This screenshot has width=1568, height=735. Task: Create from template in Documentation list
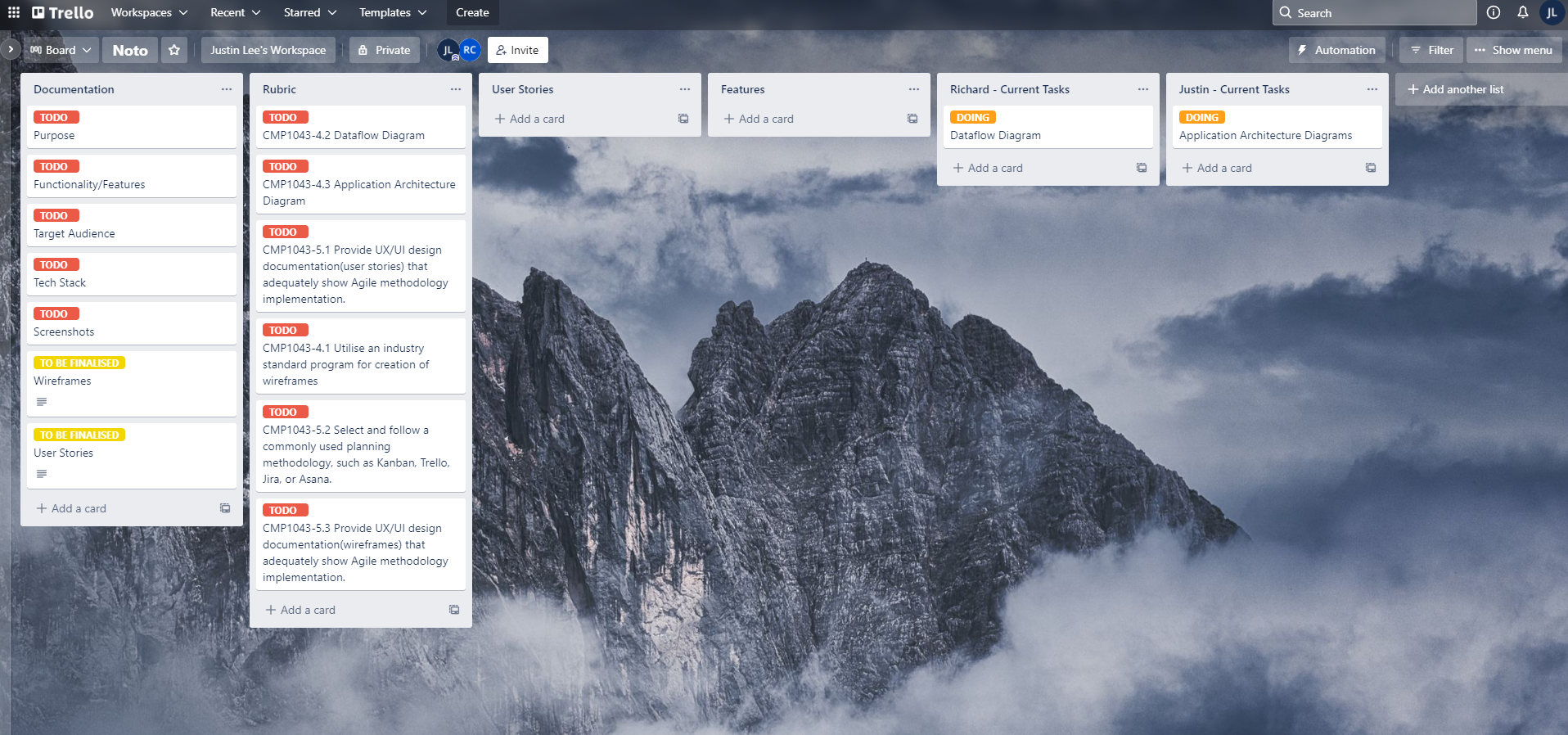tap(225, 508)
